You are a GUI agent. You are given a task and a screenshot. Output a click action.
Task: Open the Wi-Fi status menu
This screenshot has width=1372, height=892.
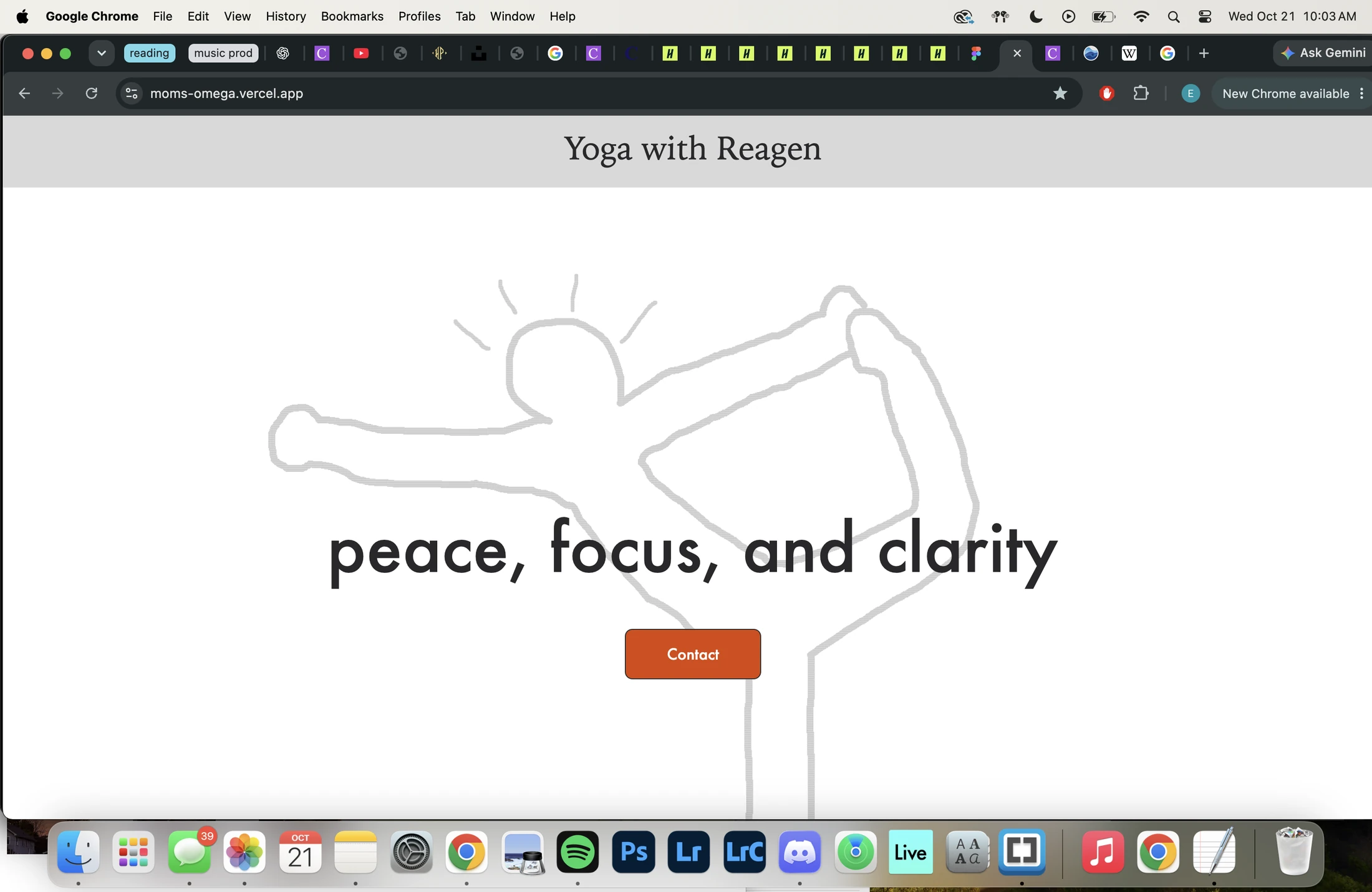pos(1141,16)
